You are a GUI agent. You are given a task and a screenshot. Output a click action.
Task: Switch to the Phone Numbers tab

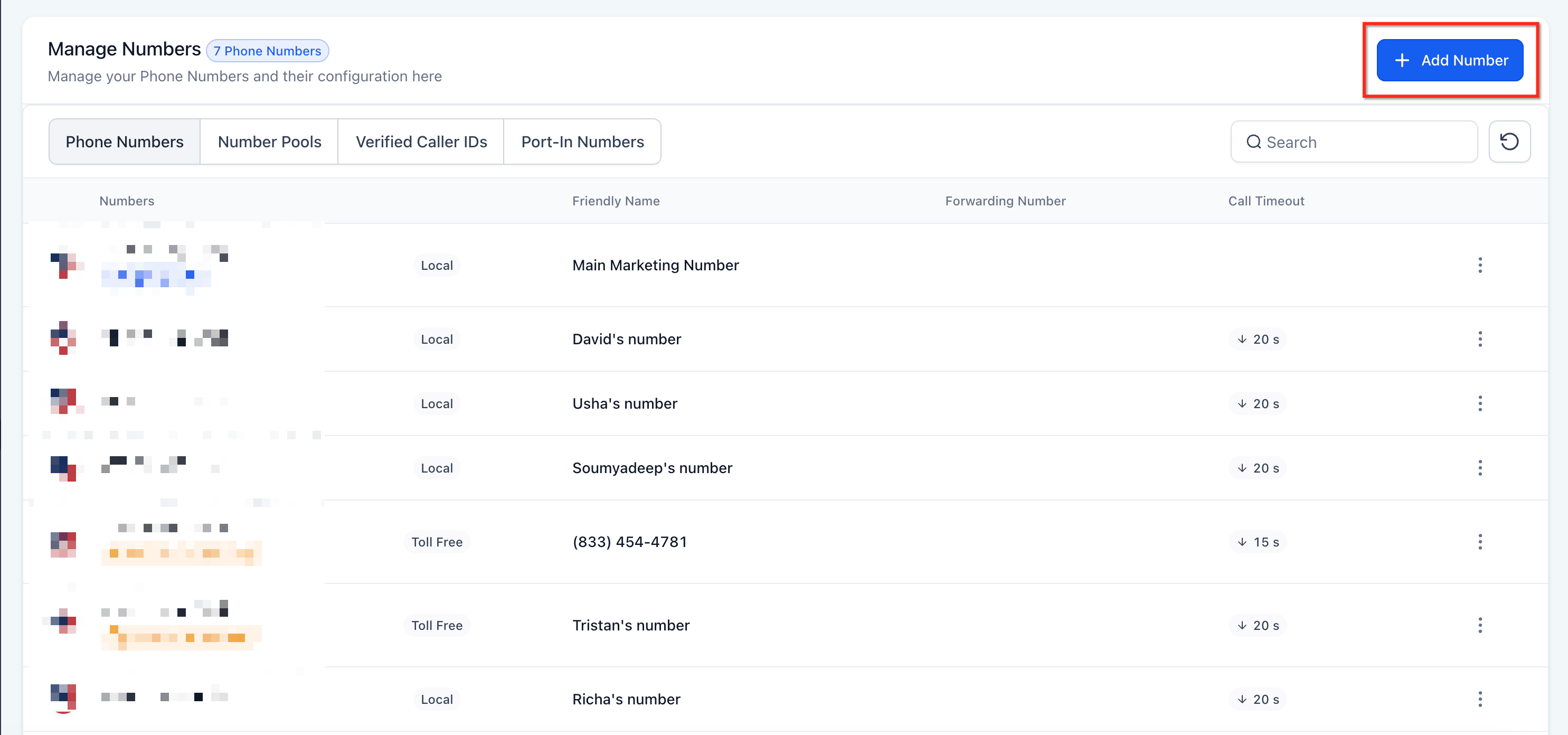coord(125,142)
